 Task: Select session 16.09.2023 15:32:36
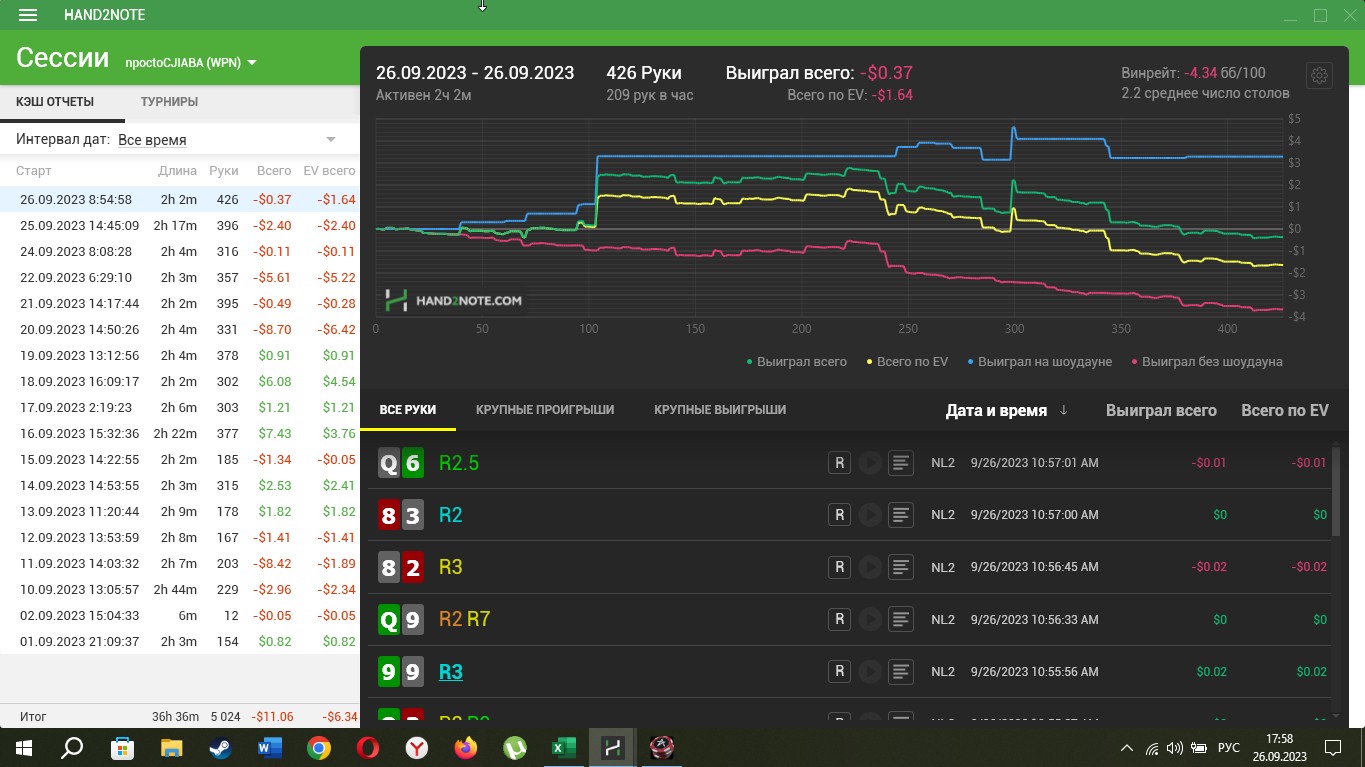pyautogui.click(x=180, y=433)
